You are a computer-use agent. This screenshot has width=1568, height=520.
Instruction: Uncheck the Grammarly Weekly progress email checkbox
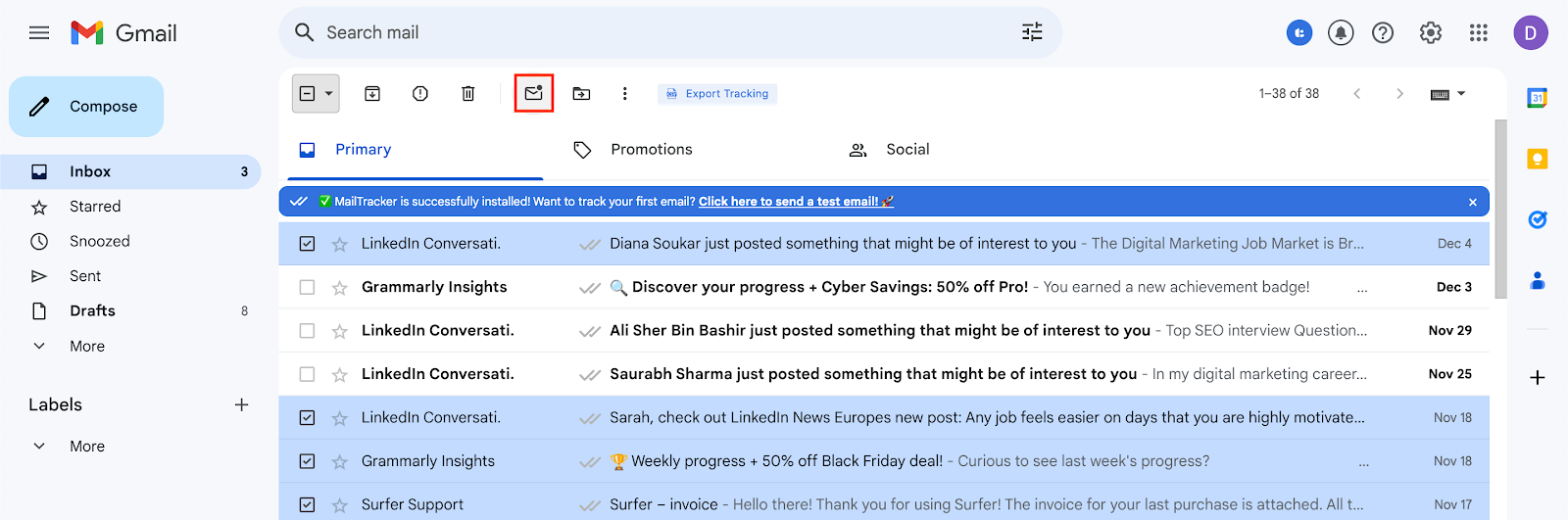click(307, 461)
